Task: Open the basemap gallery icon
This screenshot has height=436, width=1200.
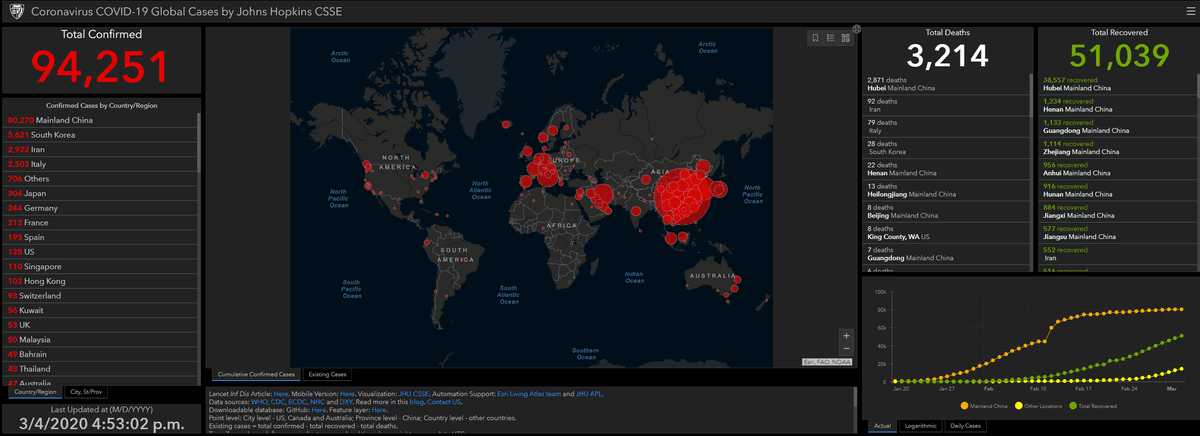Action: (846, 38)
